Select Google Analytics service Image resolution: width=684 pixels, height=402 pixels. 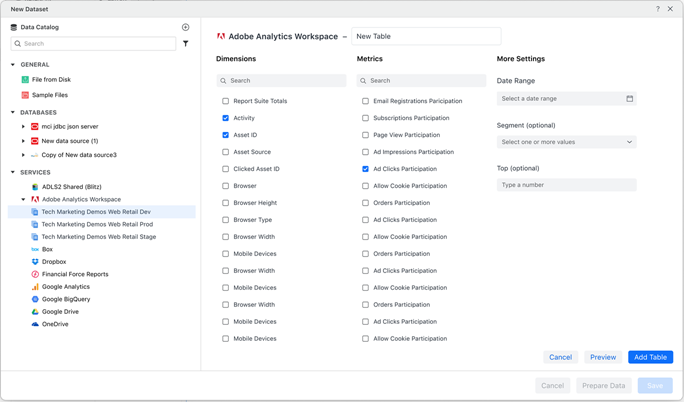(x=65, y=287)
